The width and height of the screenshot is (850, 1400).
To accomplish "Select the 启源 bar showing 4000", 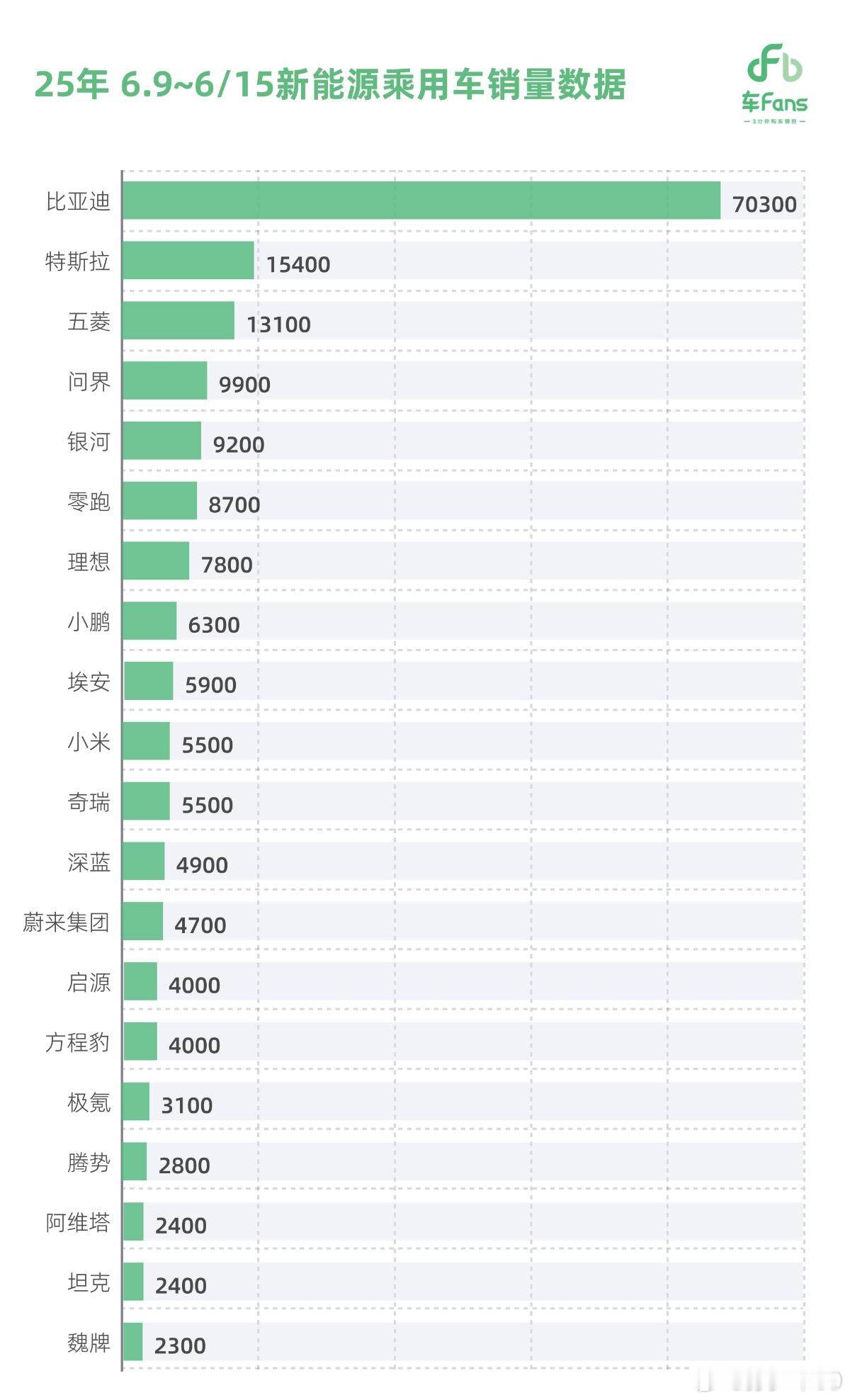I will click(x=140, y=981).
